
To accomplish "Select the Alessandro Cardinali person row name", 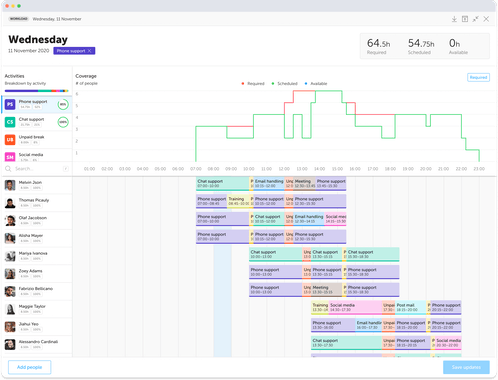I will pyautogui.click(x=38, y=342).
